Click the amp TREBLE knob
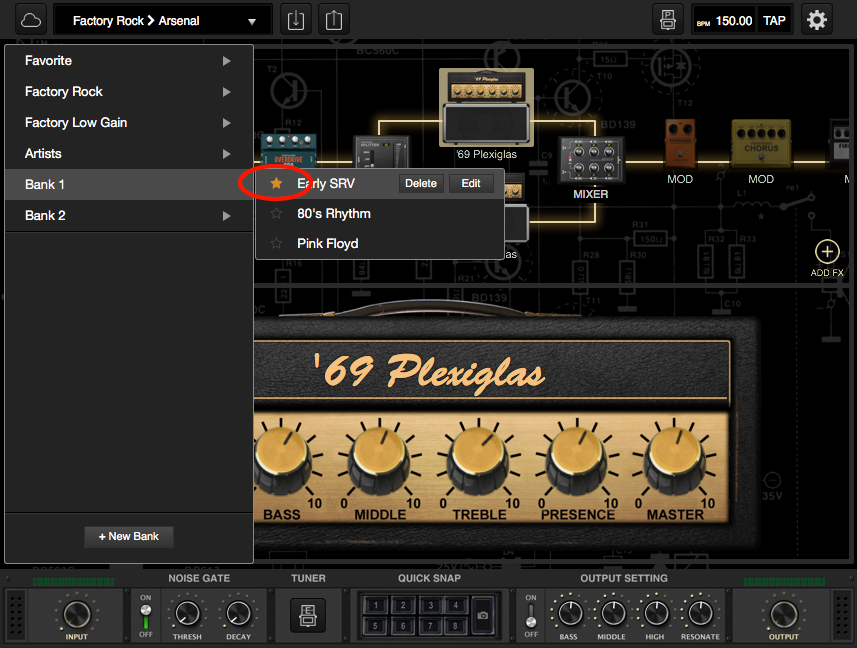This screenshot has width=857, height=648. pyautogui.click(x=477, y=459)
